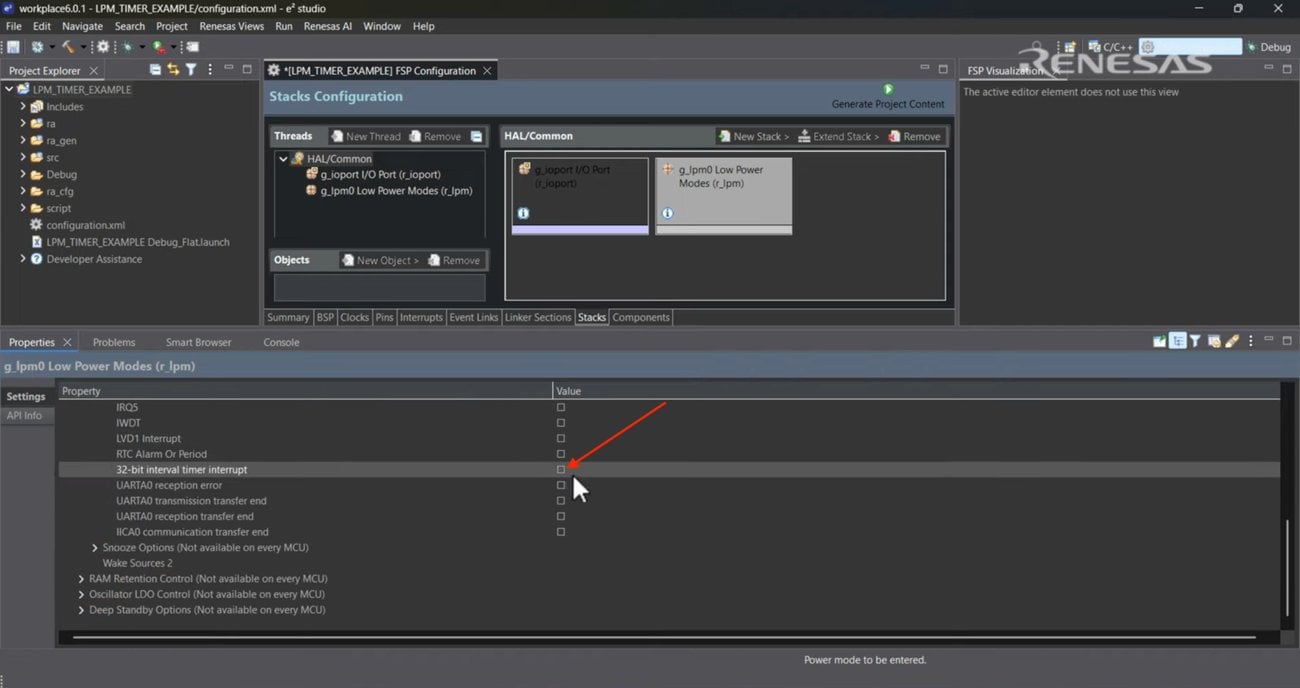Select g_lpm0 Low Power Modes stack block
Screen dimensions: 1300x688
click(x=724, y=196)
